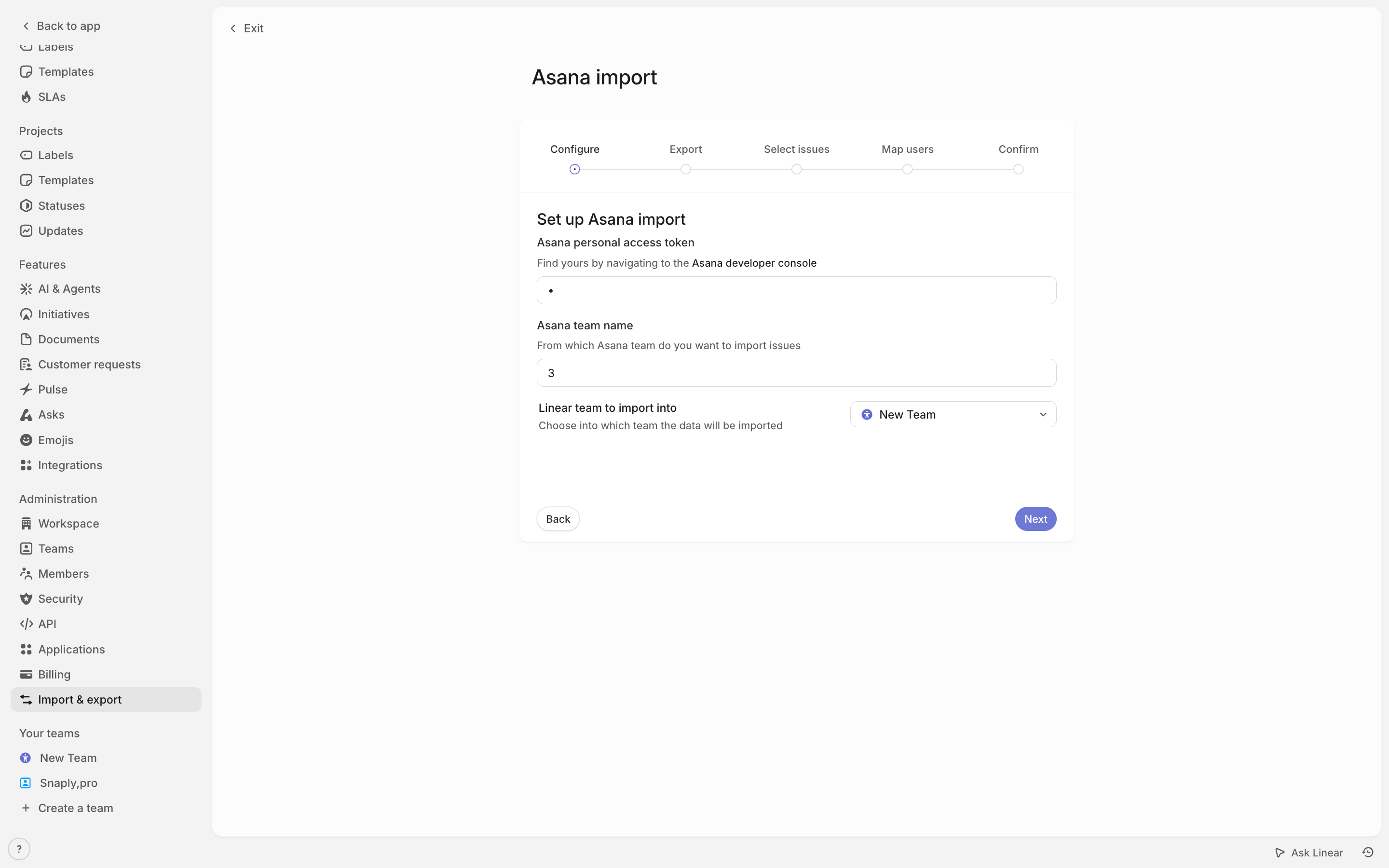Image resolution: width=1389 pixels, height=868 pixels.
Task: Open the Linear team dropdown showing New Team
Action: pyautogui.click(x=953, y=415)
